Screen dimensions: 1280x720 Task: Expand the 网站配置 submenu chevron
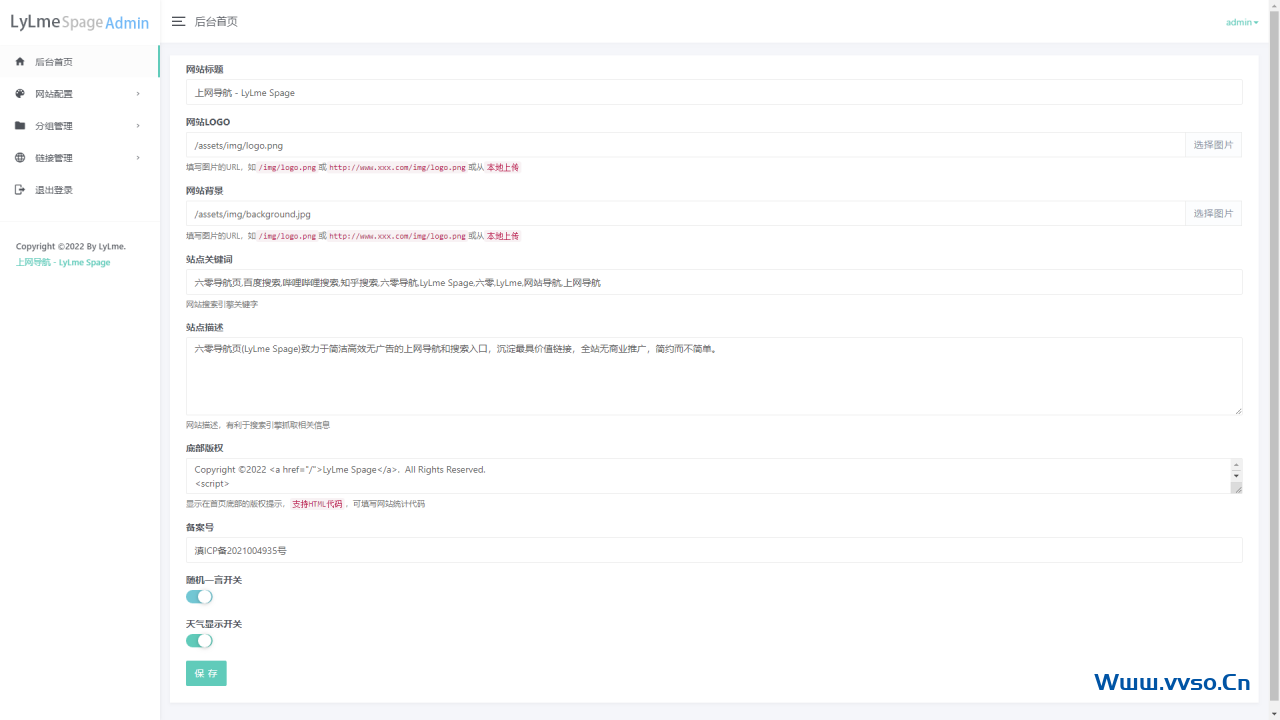[x=138, y=94]
